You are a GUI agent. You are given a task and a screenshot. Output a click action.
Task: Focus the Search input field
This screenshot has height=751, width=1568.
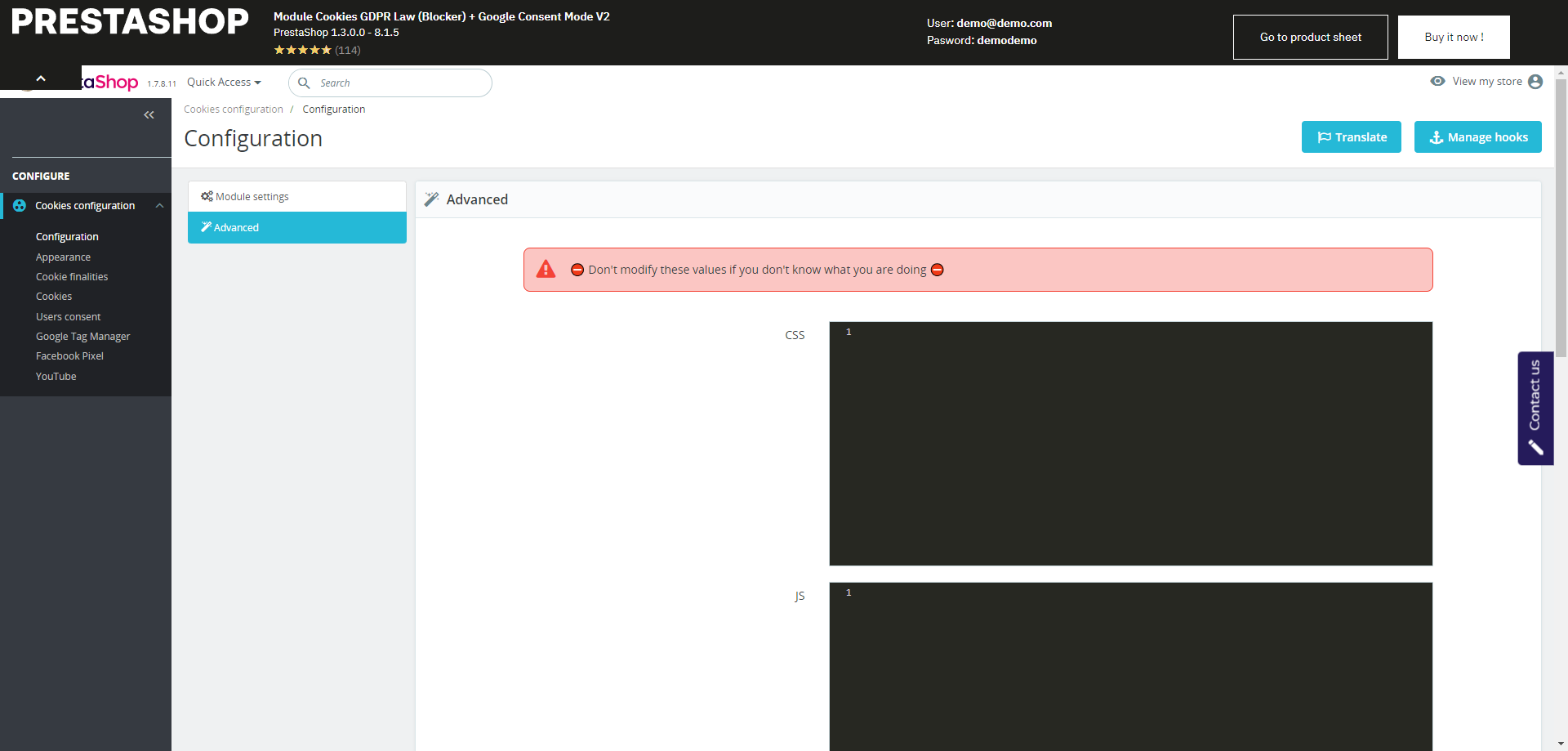point(390,83)
